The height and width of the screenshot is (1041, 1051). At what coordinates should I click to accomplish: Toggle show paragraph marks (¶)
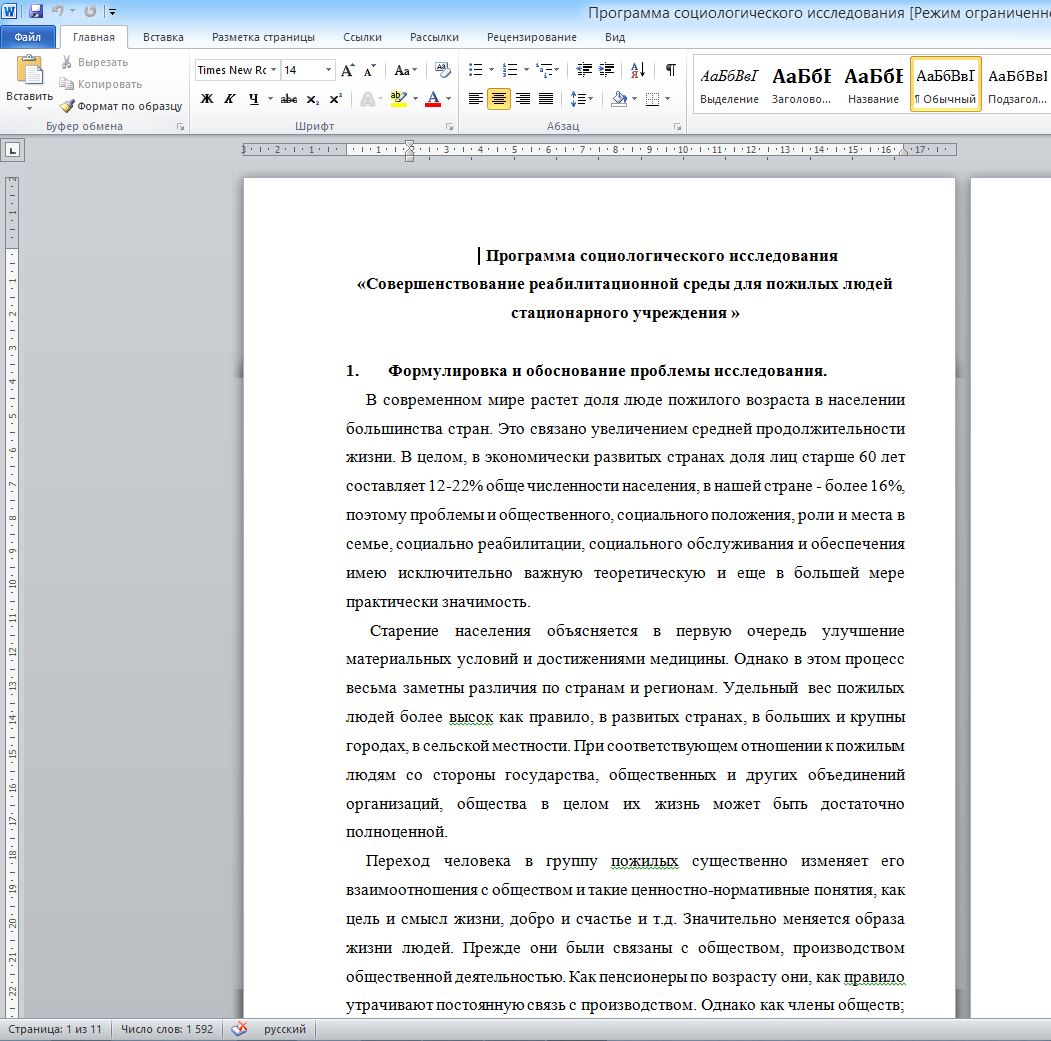(670, 70)
